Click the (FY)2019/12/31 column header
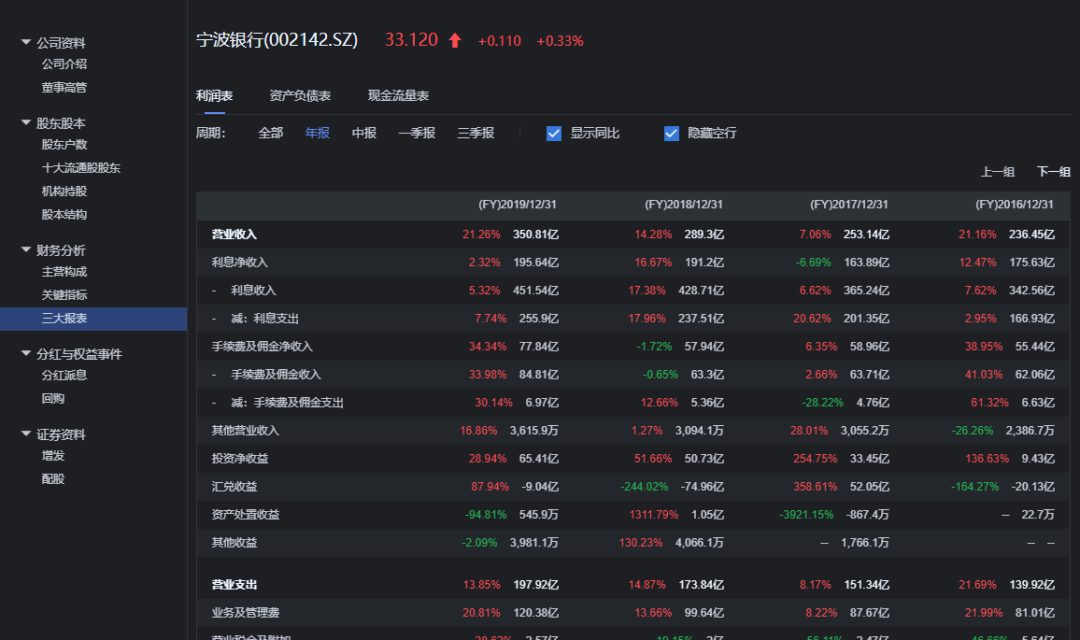The image size is (1080, 640). pos(517,205)
